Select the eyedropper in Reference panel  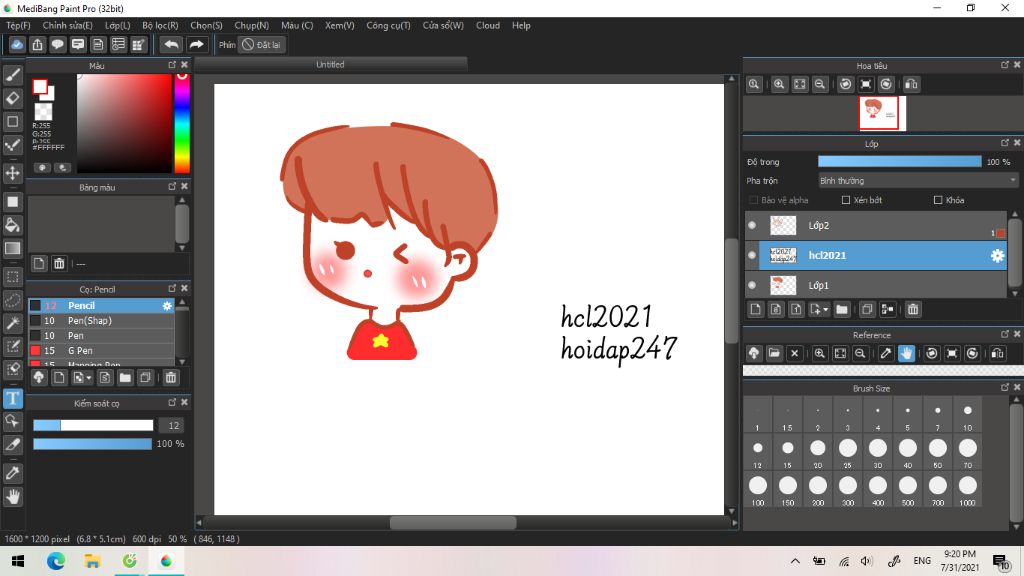pos(886,353)
